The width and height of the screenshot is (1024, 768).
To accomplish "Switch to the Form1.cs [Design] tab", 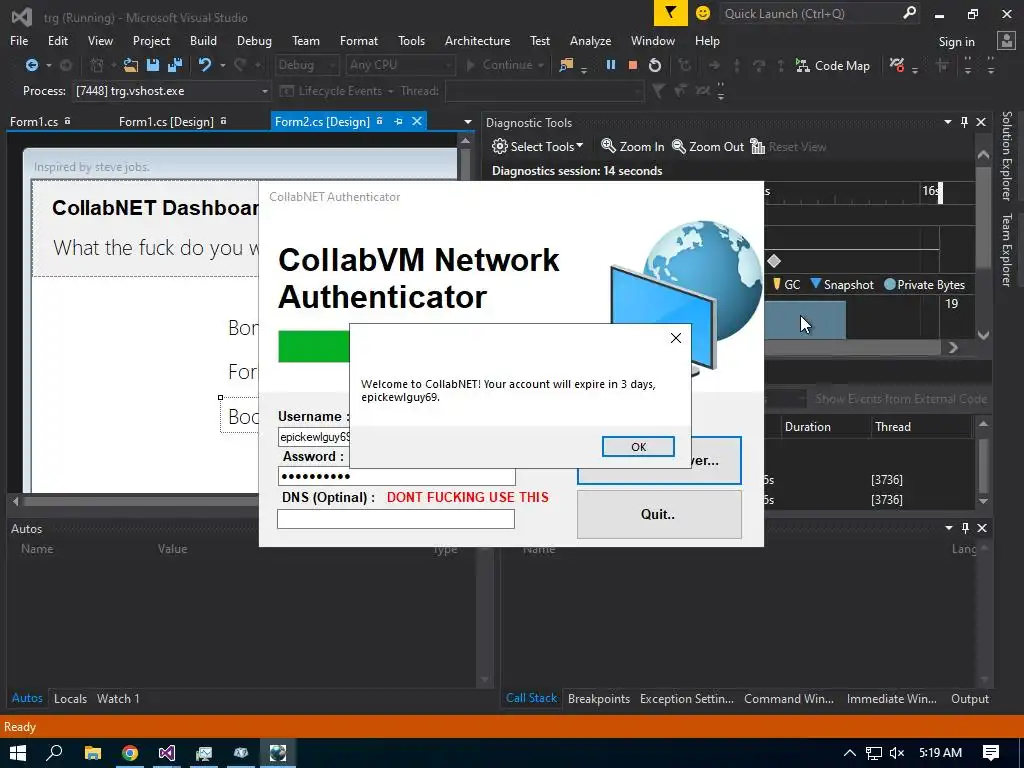I will pos(166,121).
